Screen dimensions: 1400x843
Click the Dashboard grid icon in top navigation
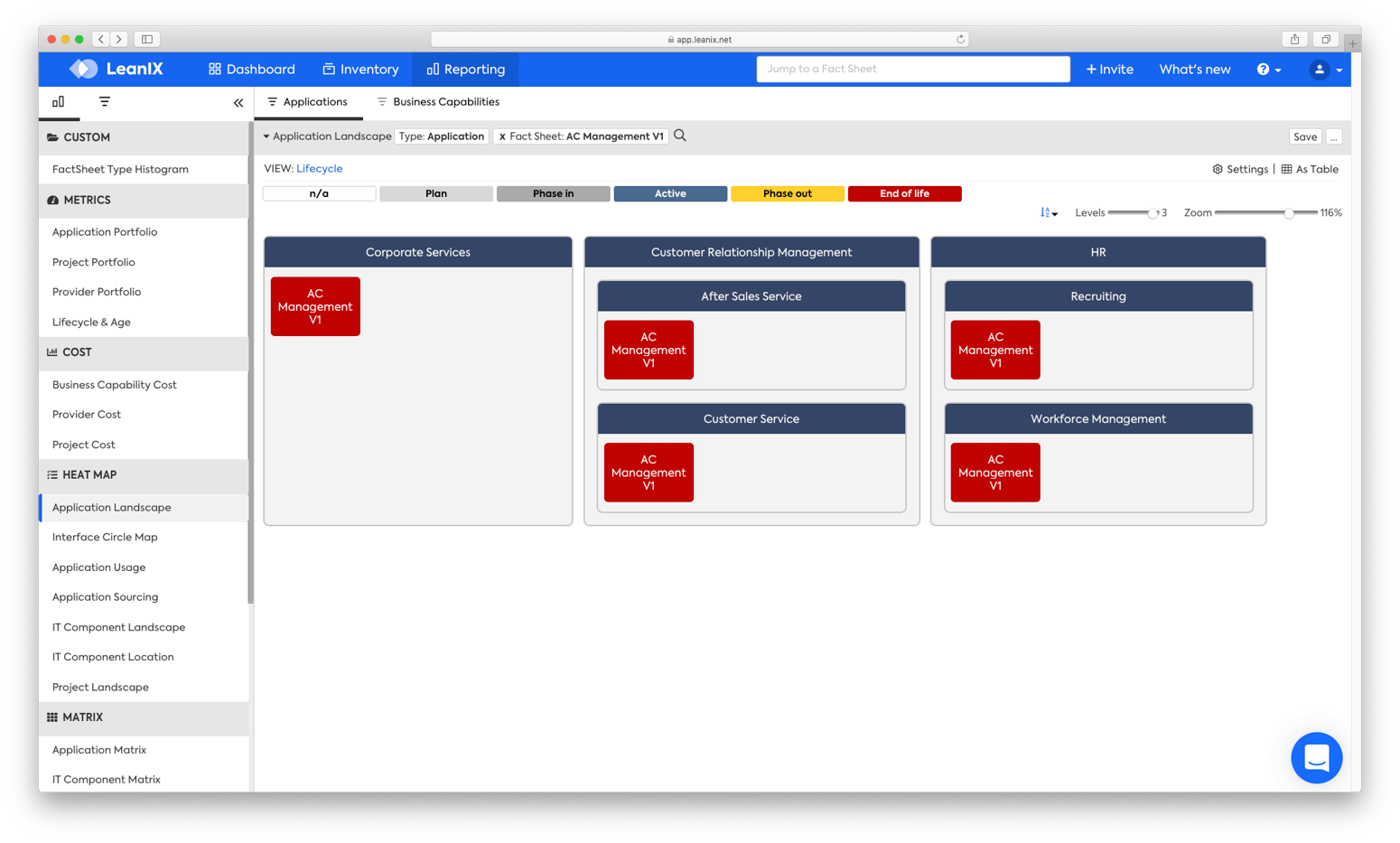[x=213, y=69]
